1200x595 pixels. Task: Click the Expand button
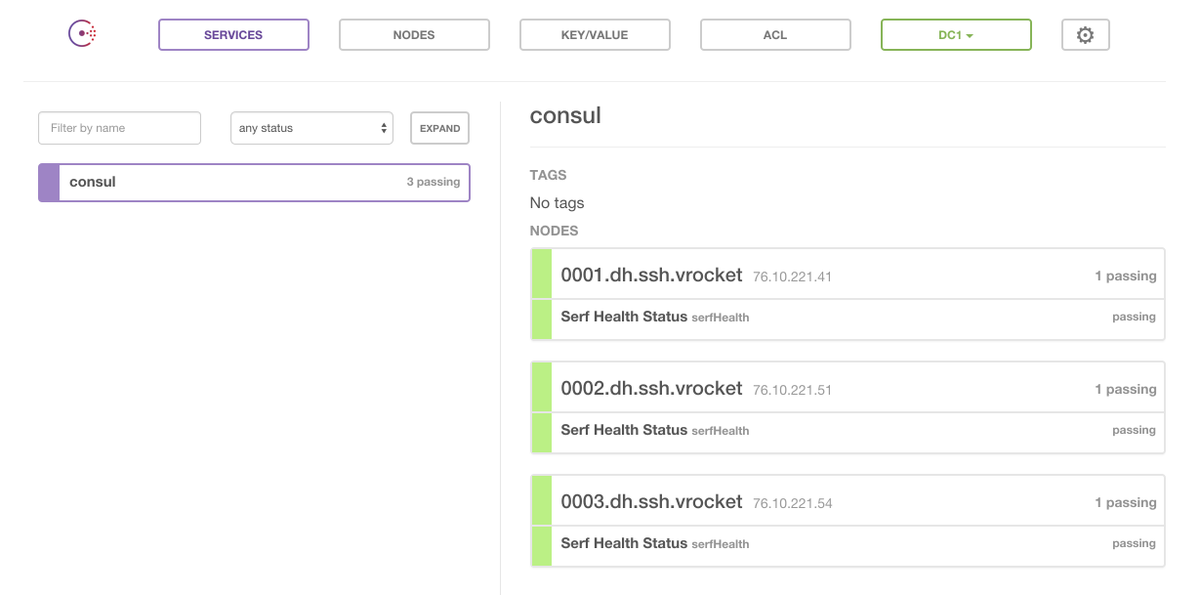[x=440, y=128]
